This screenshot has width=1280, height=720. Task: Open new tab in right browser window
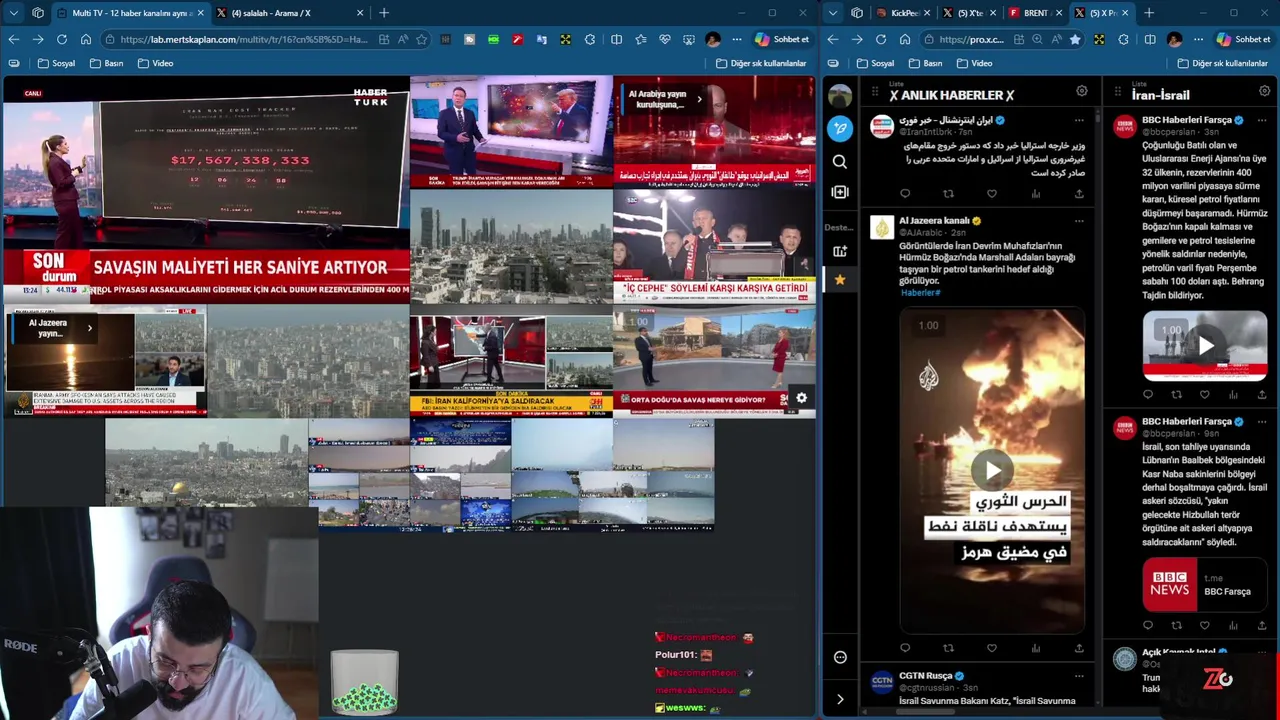click(1149, 13)
